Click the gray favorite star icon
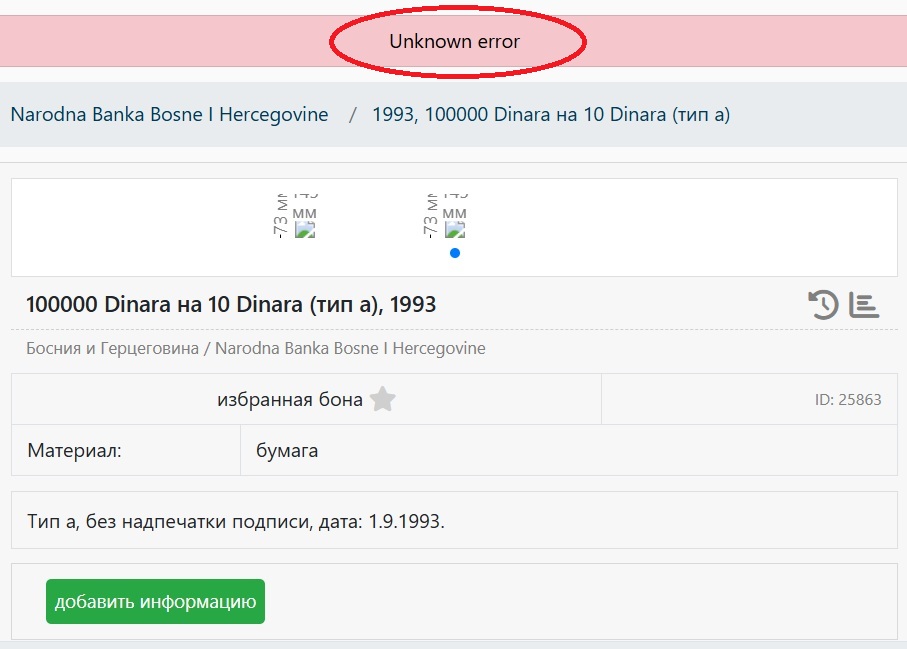This screenshot has height=649, width=907. (382, 400)
